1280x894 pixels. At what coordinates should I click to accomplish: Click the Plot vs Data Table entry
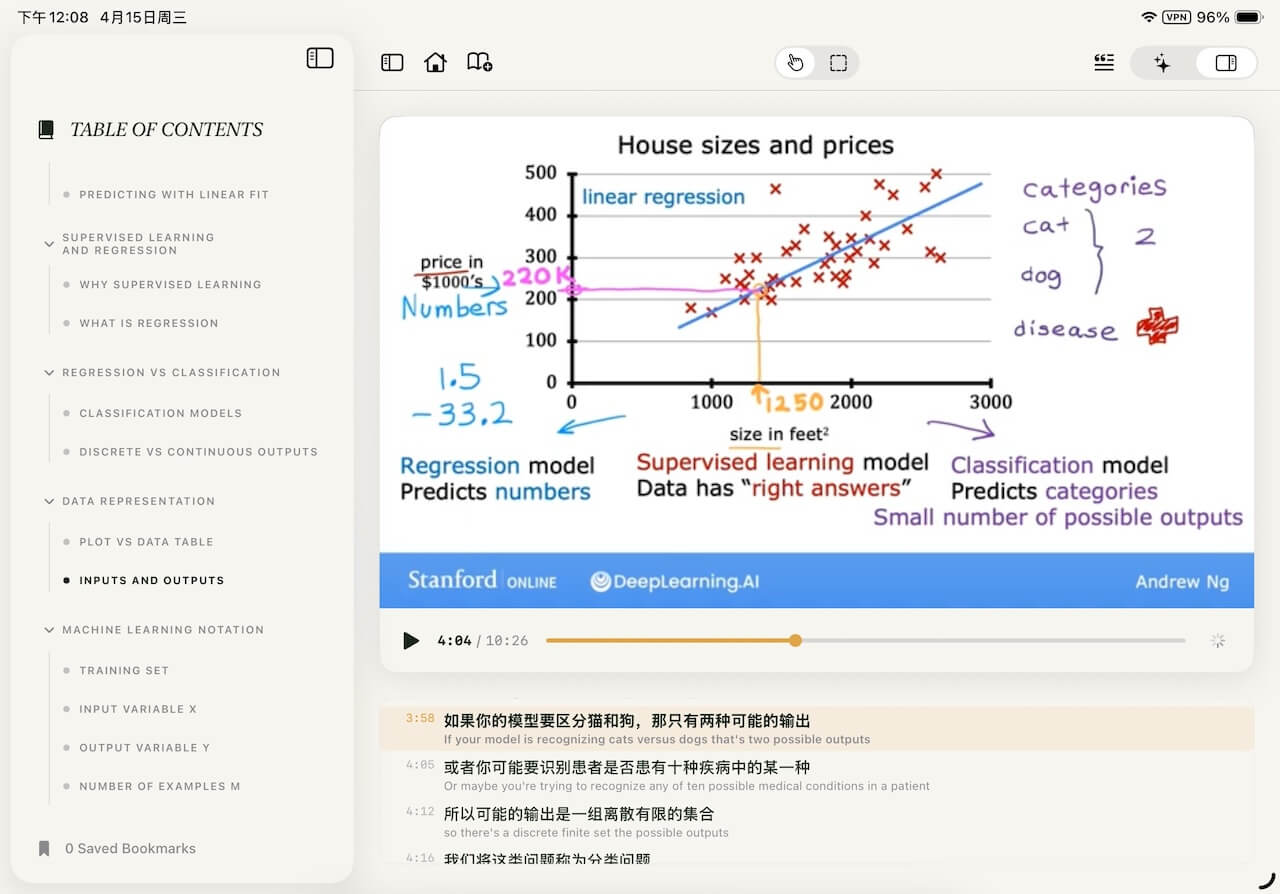(x=145, y=541)
